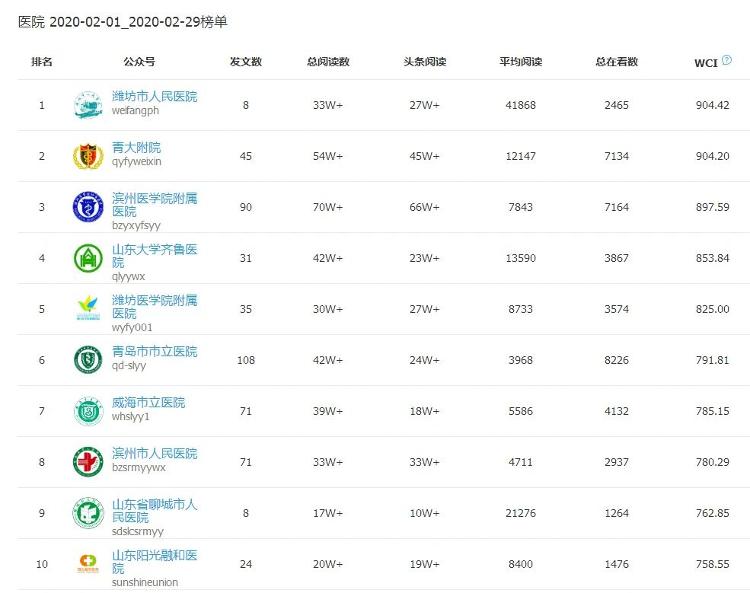Click the 总阅读数 column header
Image resolution: width=750 pixels, height=593 pixels.
pyautogui.click(x=328, y=62)
